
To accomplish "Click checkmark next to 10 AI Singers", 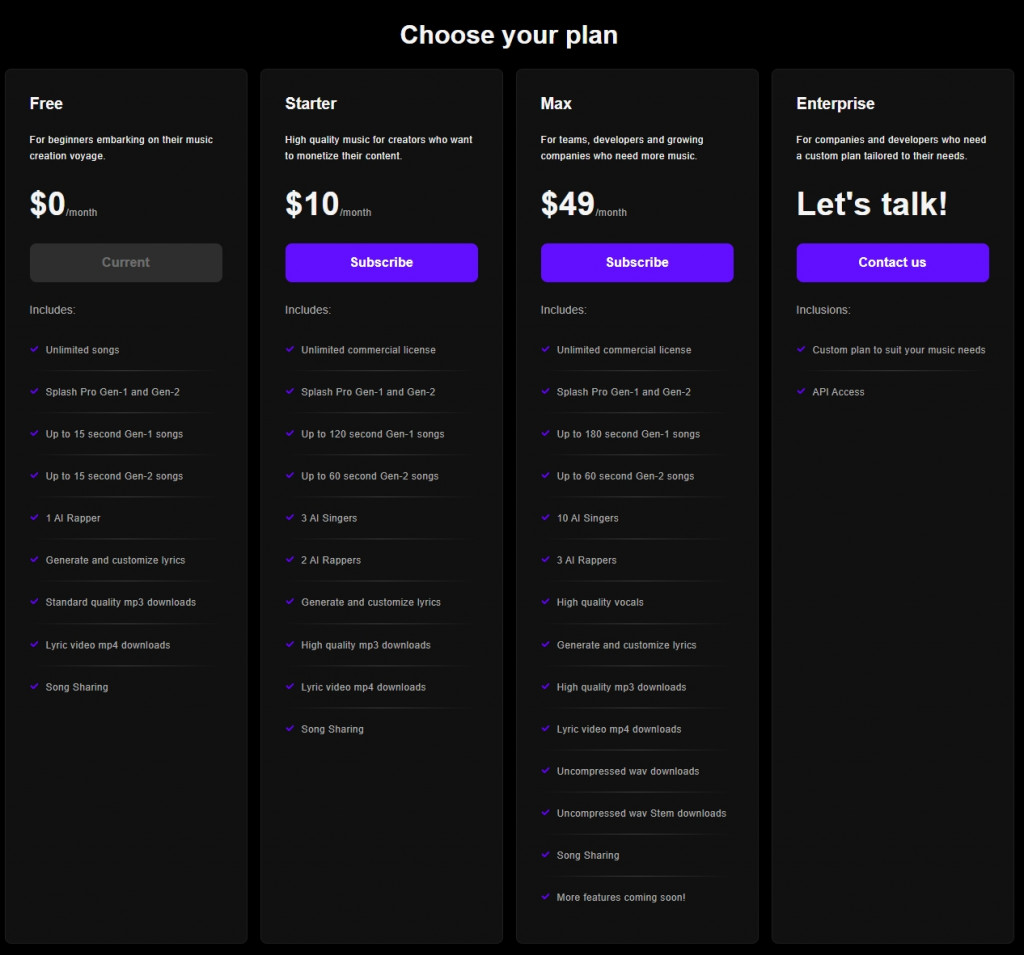I will pyautogui.click(x=546, y=517).
